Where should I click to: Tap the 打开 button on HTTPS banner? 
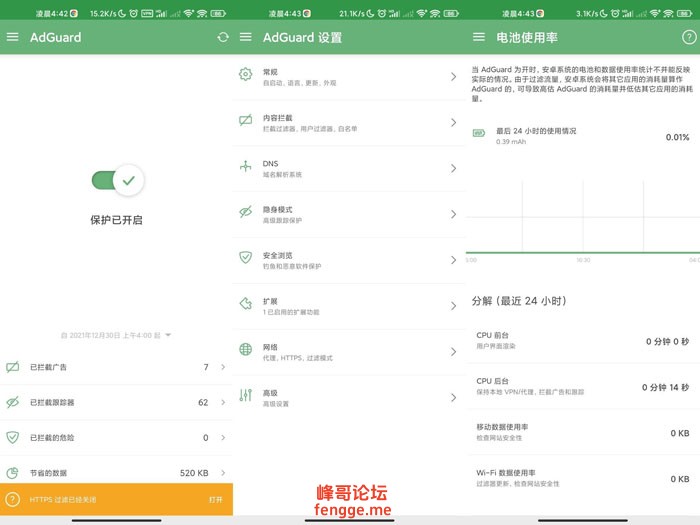click(216, 500)
